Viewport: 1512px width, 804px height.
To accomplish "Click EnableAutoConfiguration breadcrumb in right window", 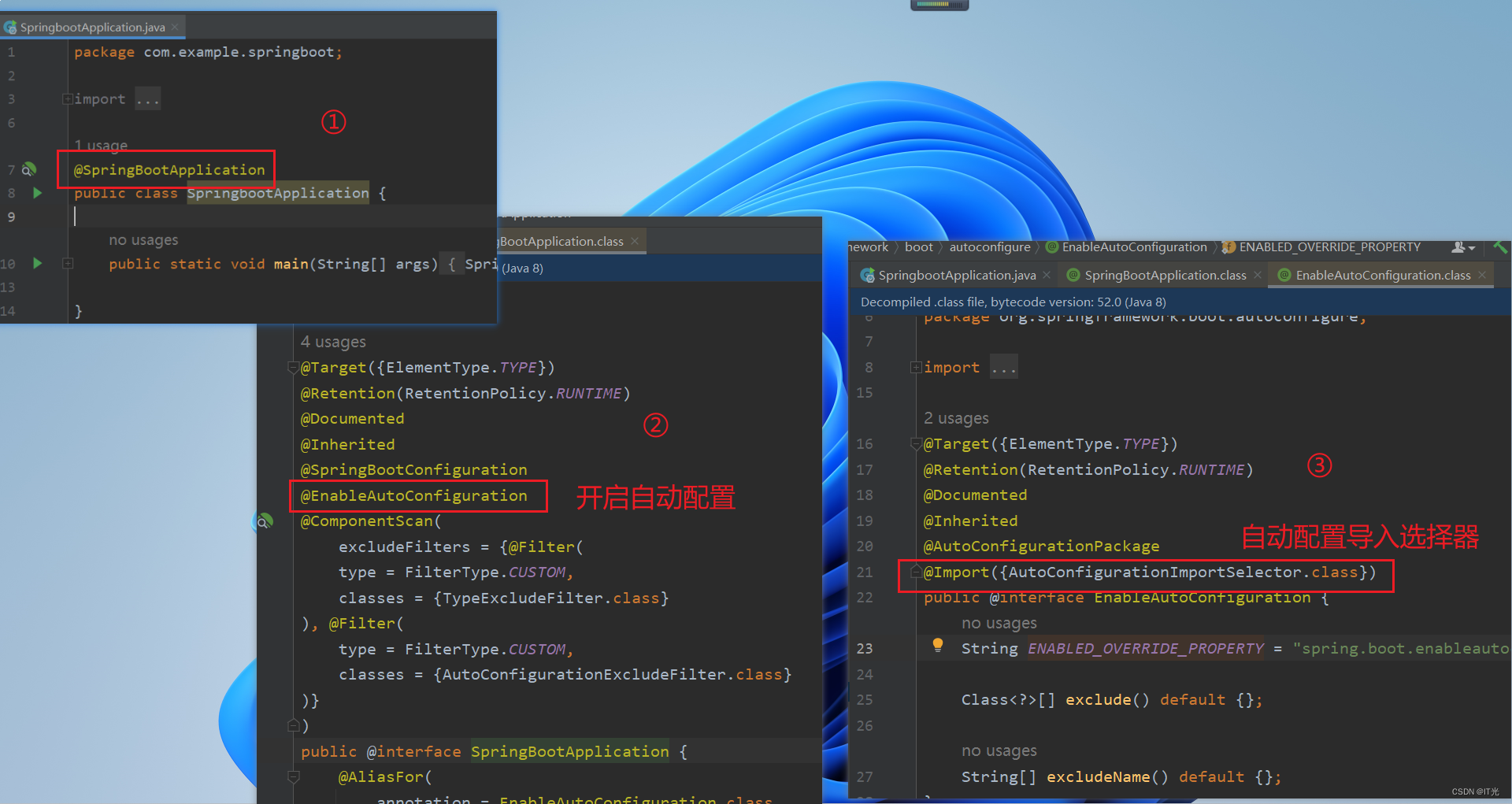I will [1134, 247].
